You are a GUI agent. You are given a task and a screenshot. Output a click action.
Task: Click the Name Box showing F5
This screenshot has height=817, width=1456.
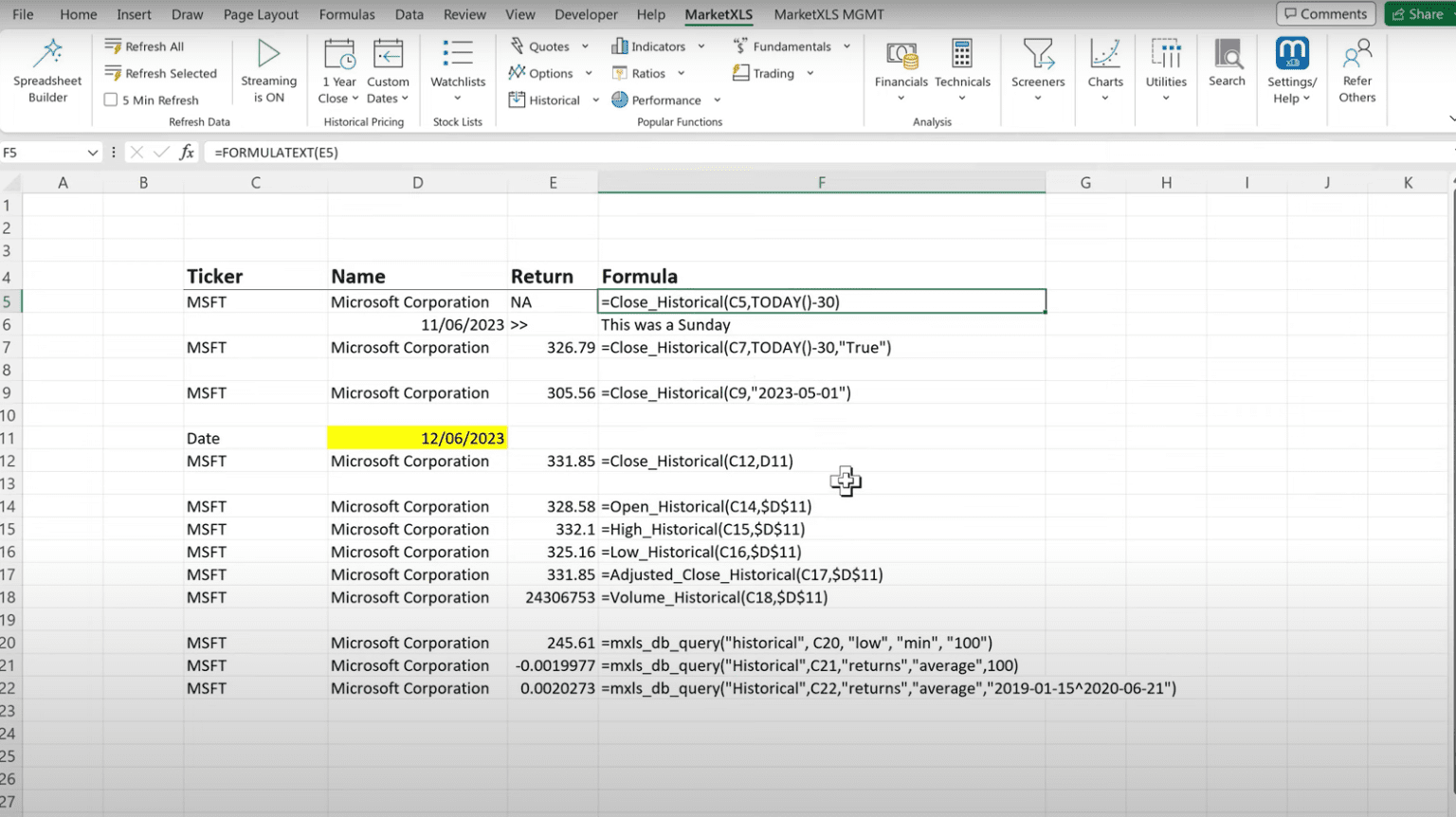pyautogui.click(x=42, y=152)
